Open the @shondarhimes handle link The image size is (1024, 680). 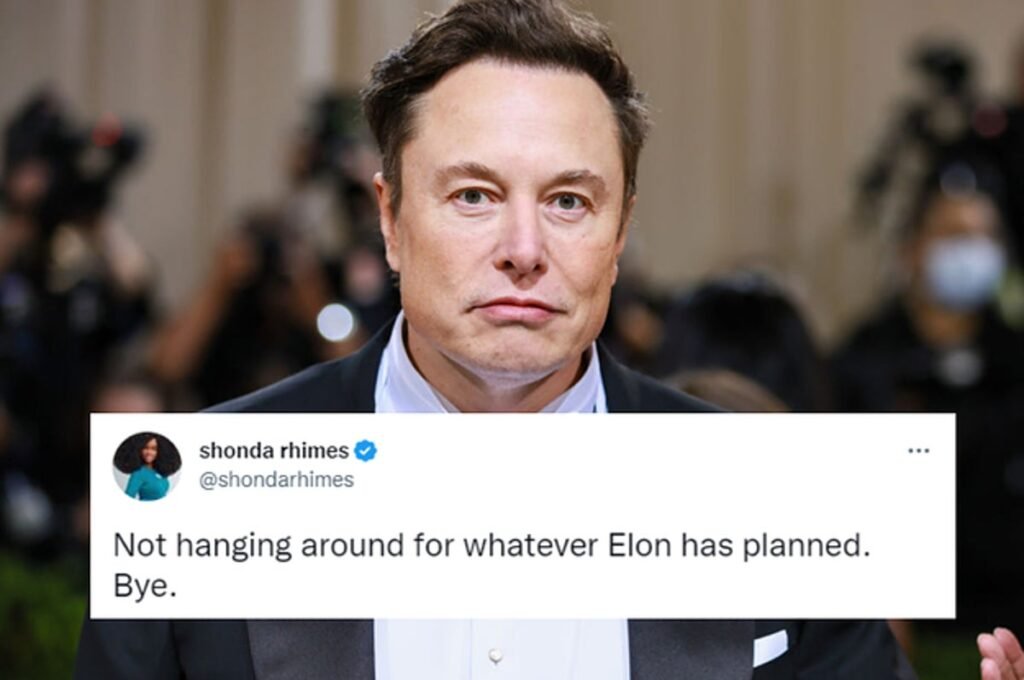pos(276,479)
